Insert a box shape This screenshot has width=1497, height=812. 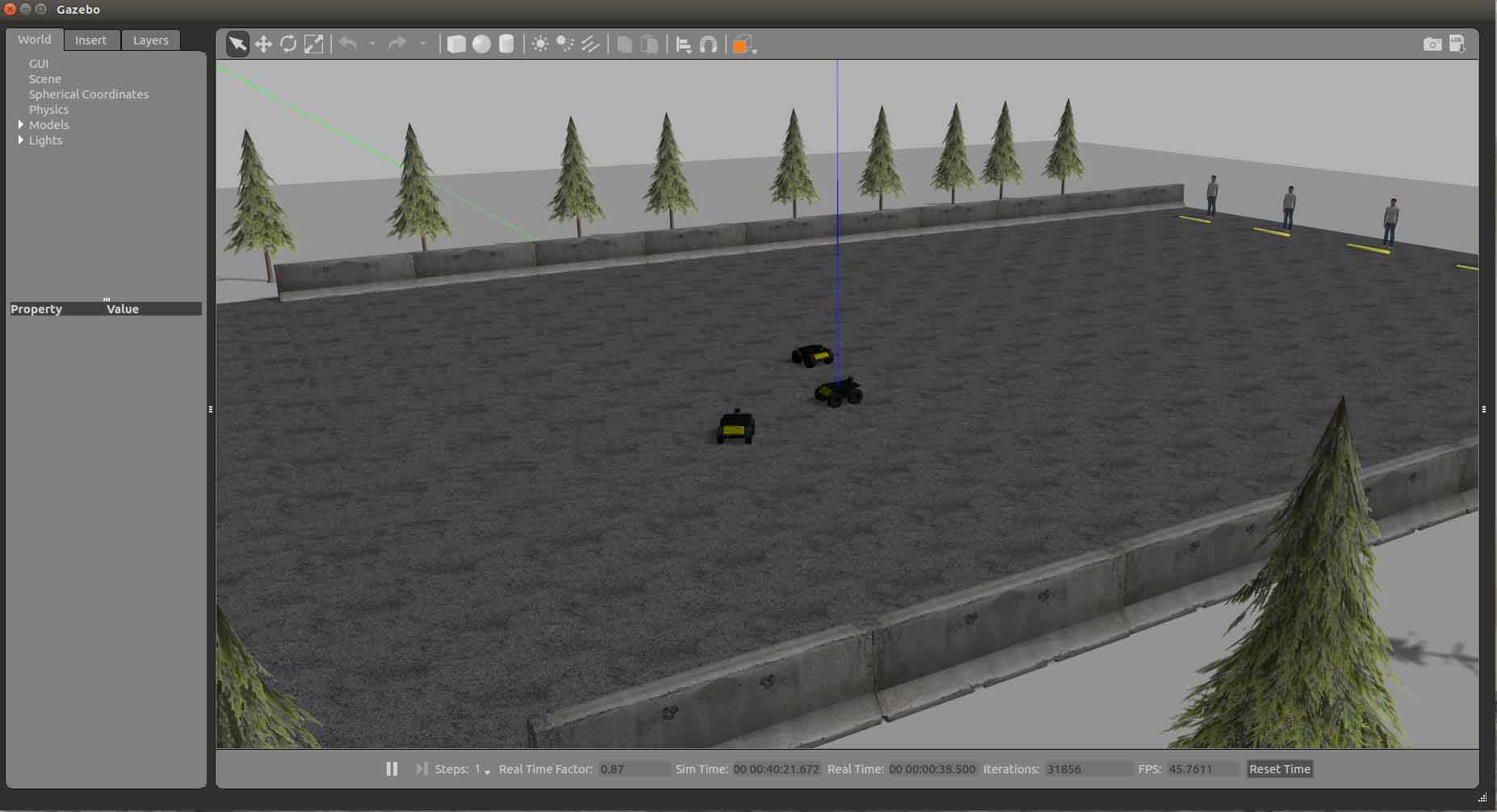point(456,44)
